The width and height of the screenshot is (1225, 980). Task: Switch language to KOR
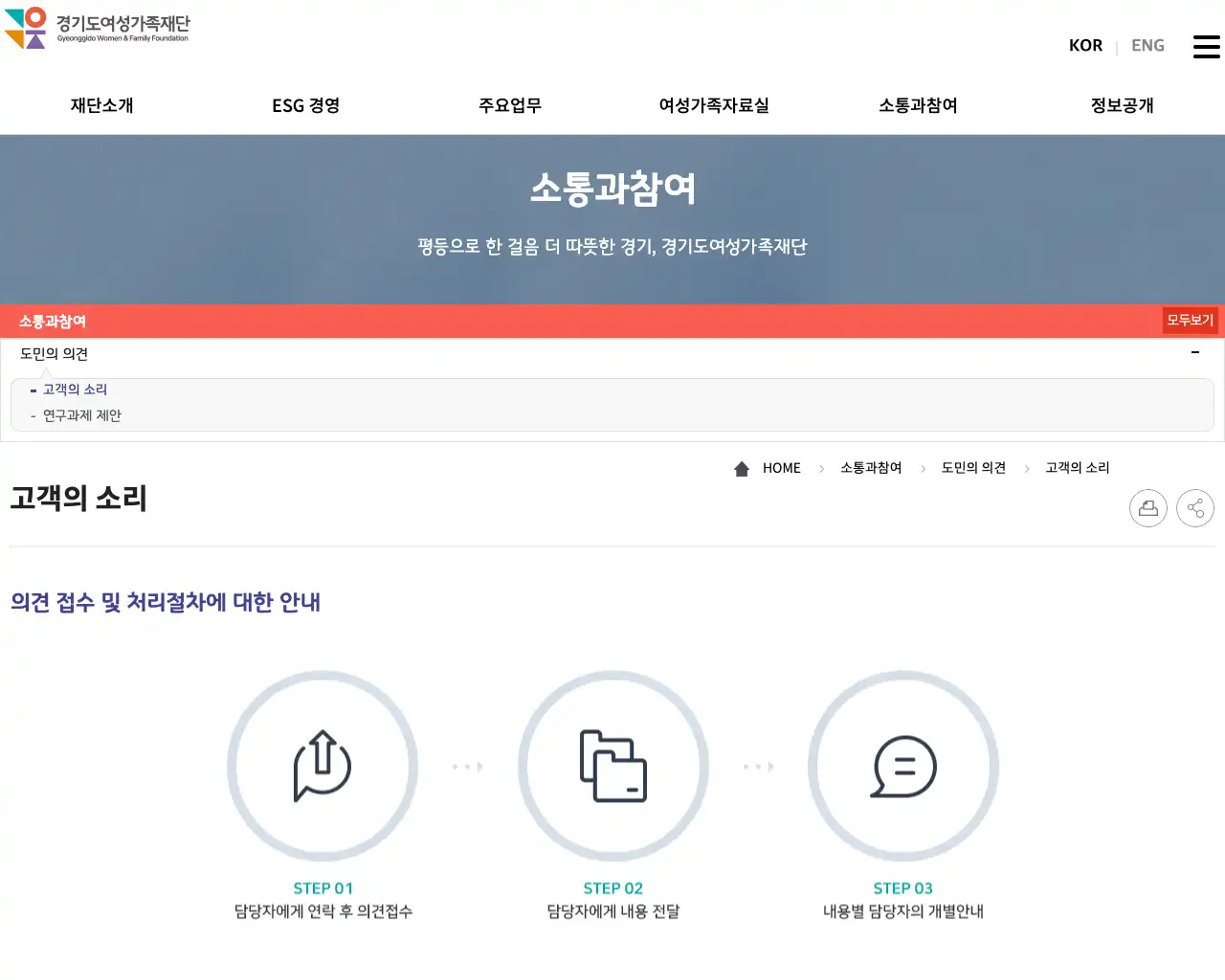click(x=1085, y=46)
